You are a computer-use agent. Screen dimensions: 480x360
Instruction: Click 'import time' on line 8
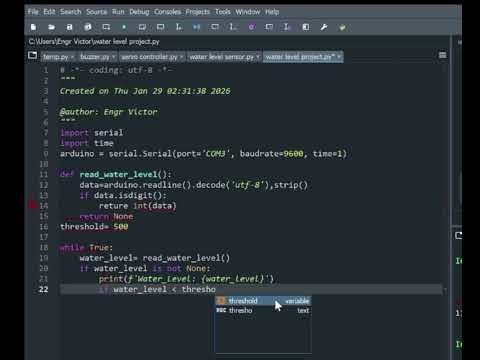[x=87, y=143]
